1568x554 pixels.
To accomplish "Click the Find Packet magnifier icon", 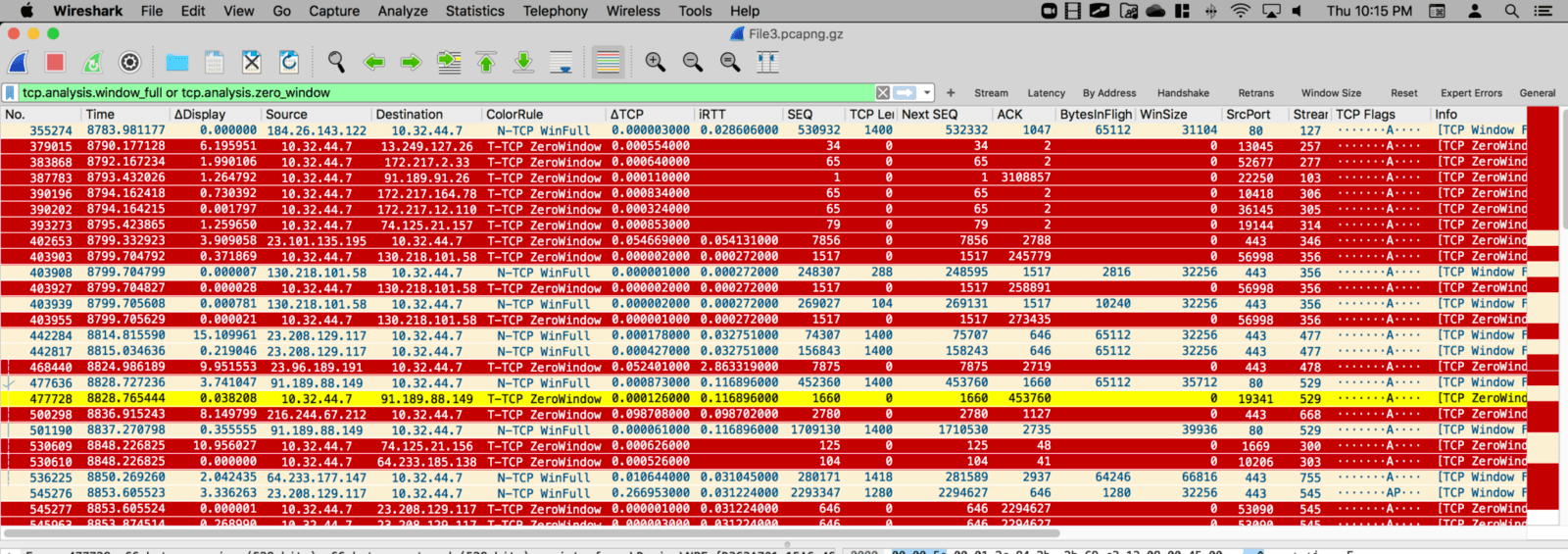I will [336, 63].
